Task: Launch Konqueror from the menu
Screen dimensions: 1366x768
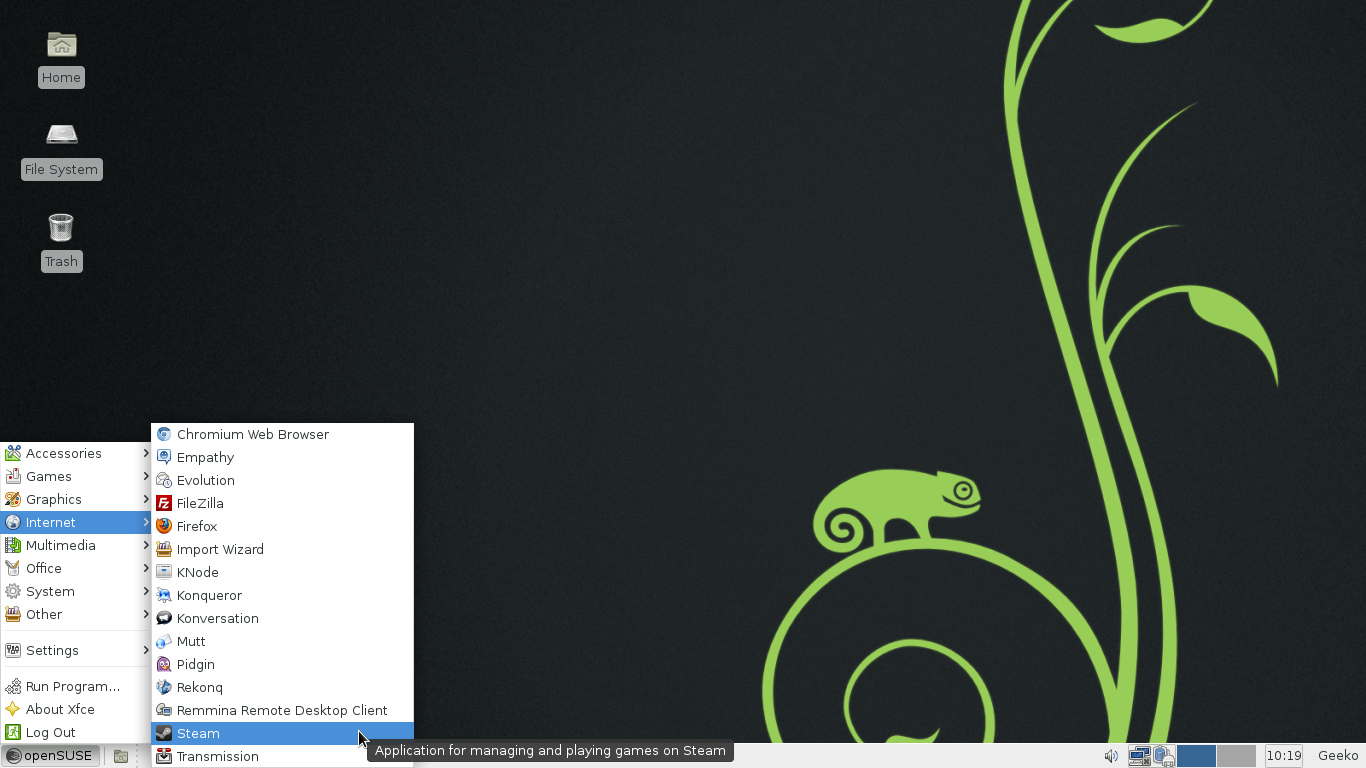Action: pyautogui.click(x=208, y=595)
